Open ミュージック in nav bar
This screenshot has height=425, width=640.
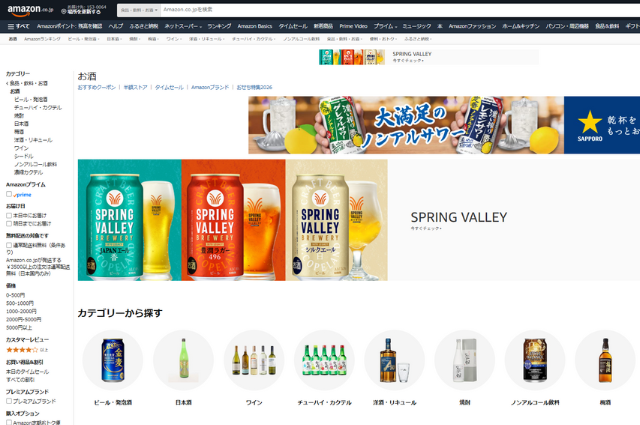coord(417,26)
